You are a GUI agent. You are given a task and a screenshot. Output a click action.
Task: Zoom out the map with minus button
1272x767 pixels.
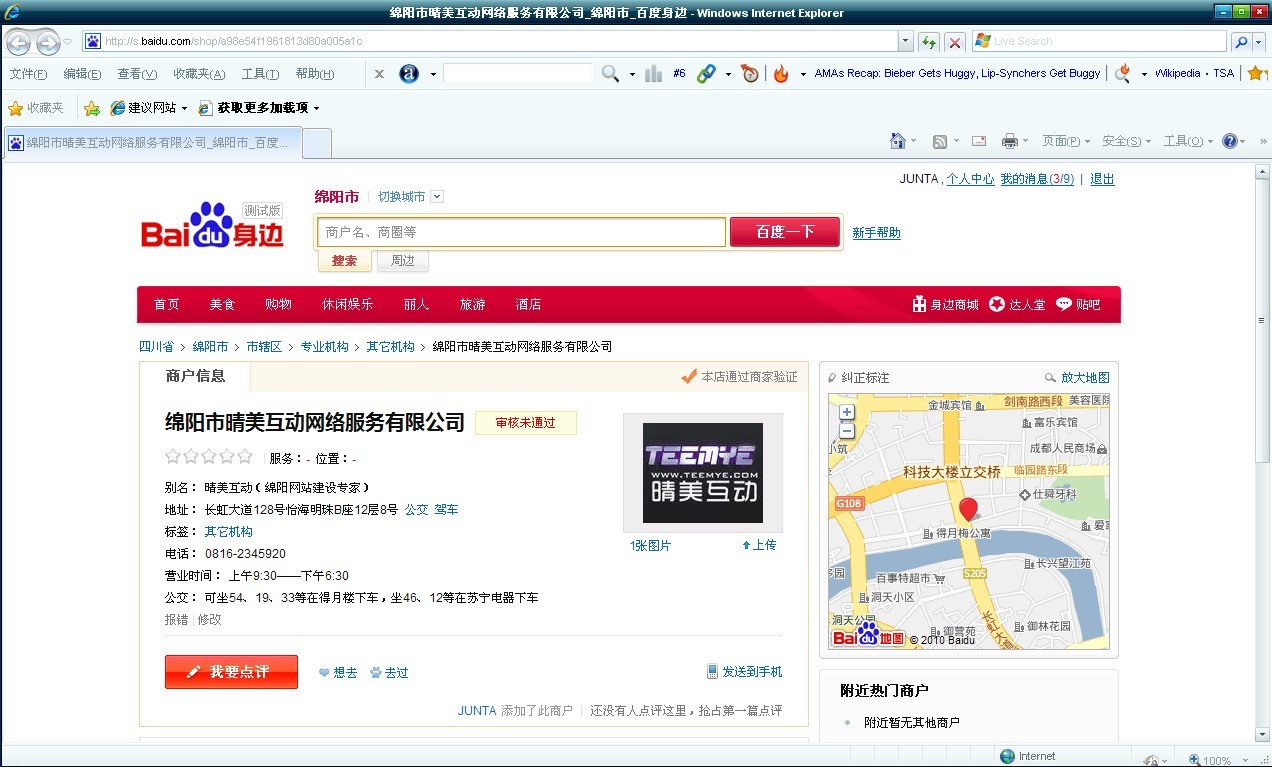point(847,431)
